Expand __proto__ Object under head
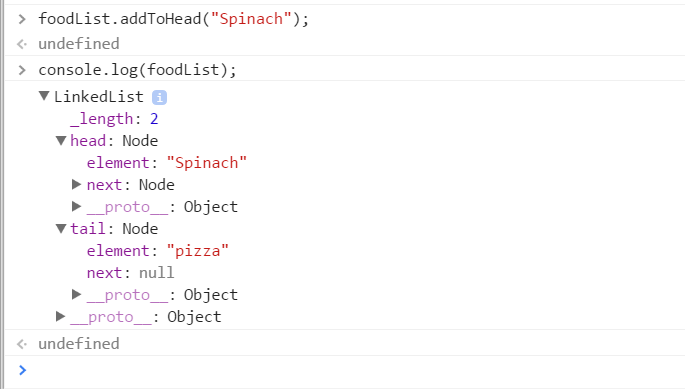The height and width of the screenshot is (389, 685). coord(76,206)
